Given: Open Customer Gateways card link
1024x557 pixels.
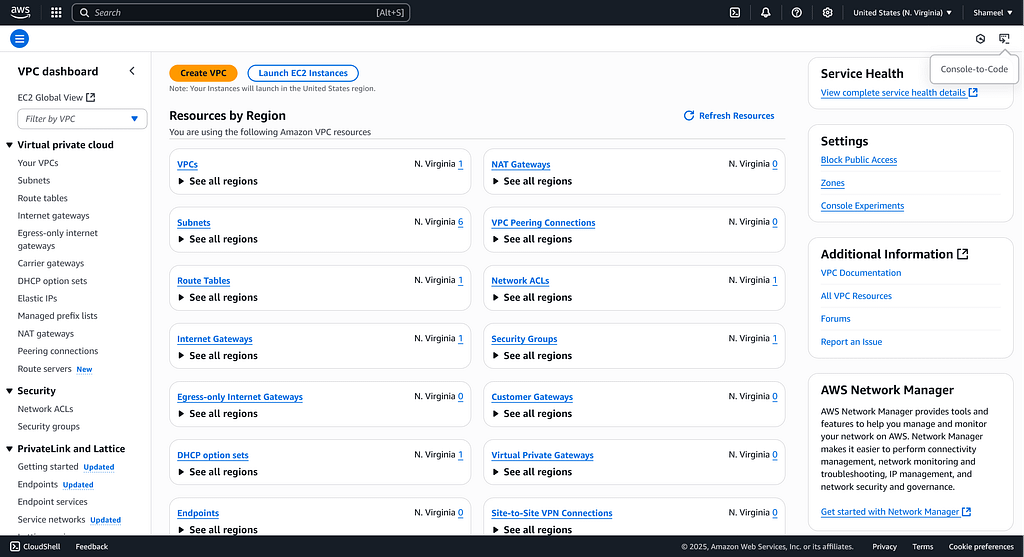Looking at the screenshot, I should [532, 397].
